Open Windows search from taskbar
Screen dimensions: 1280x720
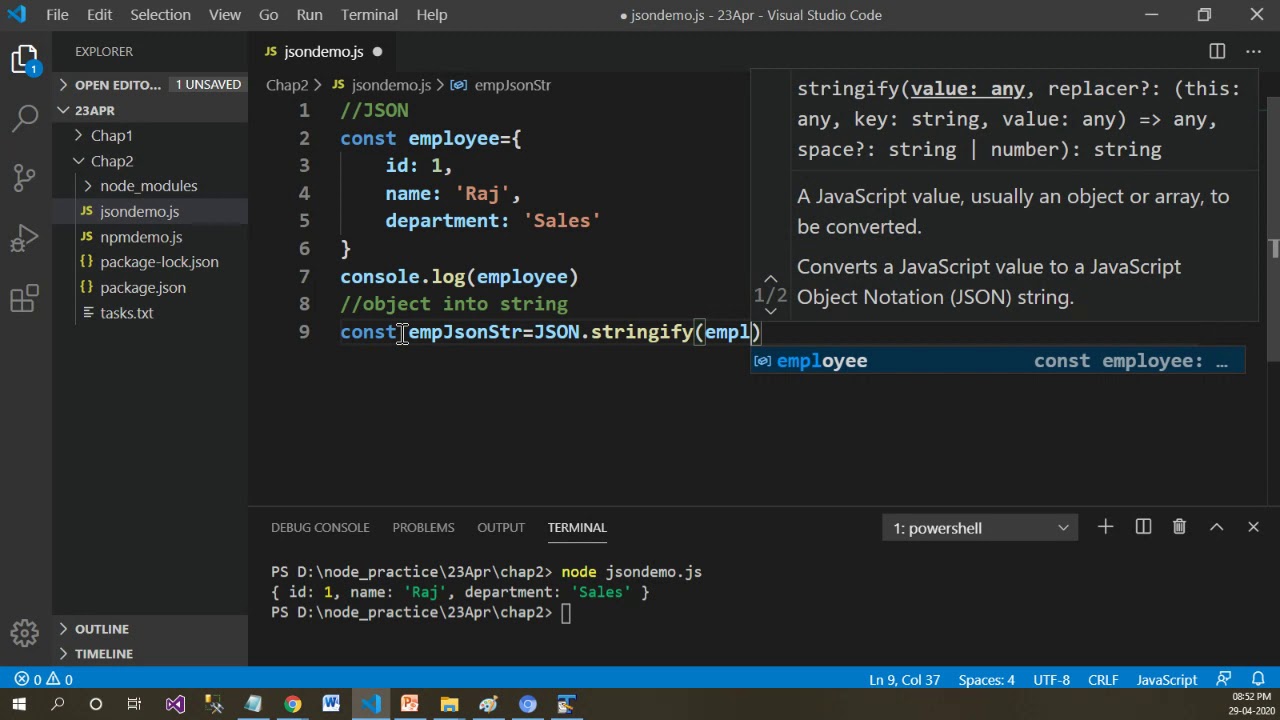pyautogui.click(x=57, y=705)
